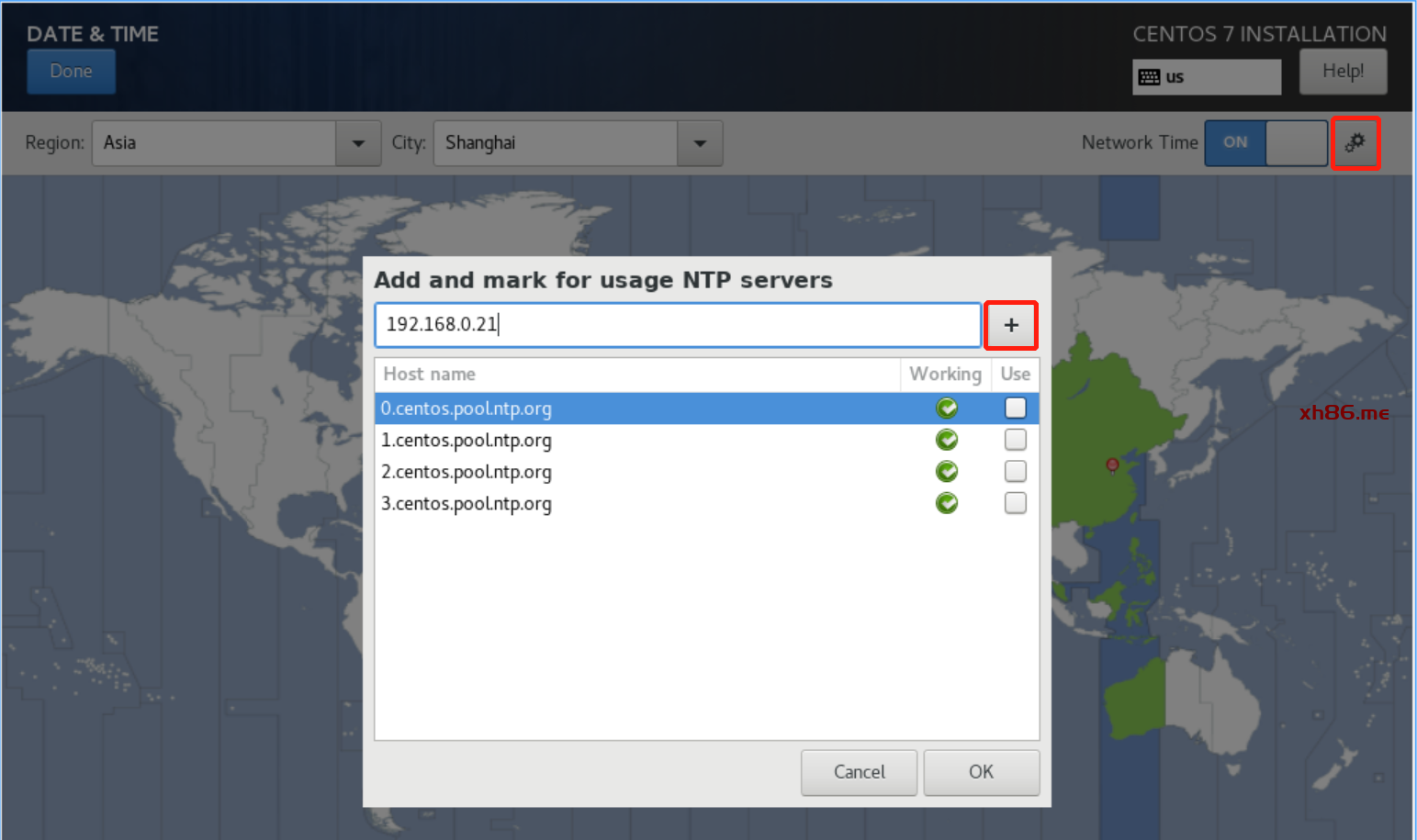
Task: Toggle the Network Time switch off
Action: coord(1265,143)
